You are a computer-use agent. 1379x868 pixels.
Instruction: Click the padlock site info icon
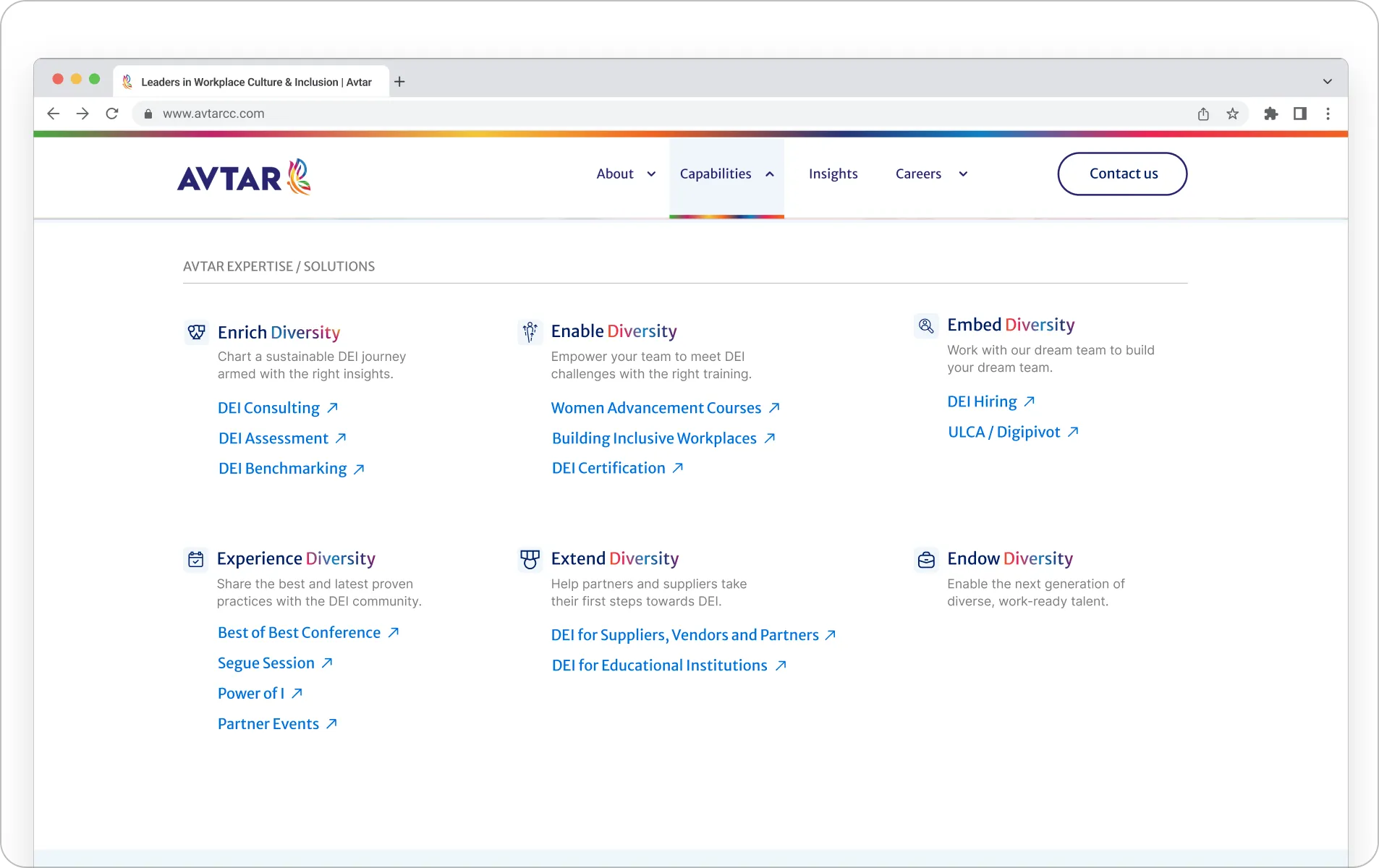148,114
